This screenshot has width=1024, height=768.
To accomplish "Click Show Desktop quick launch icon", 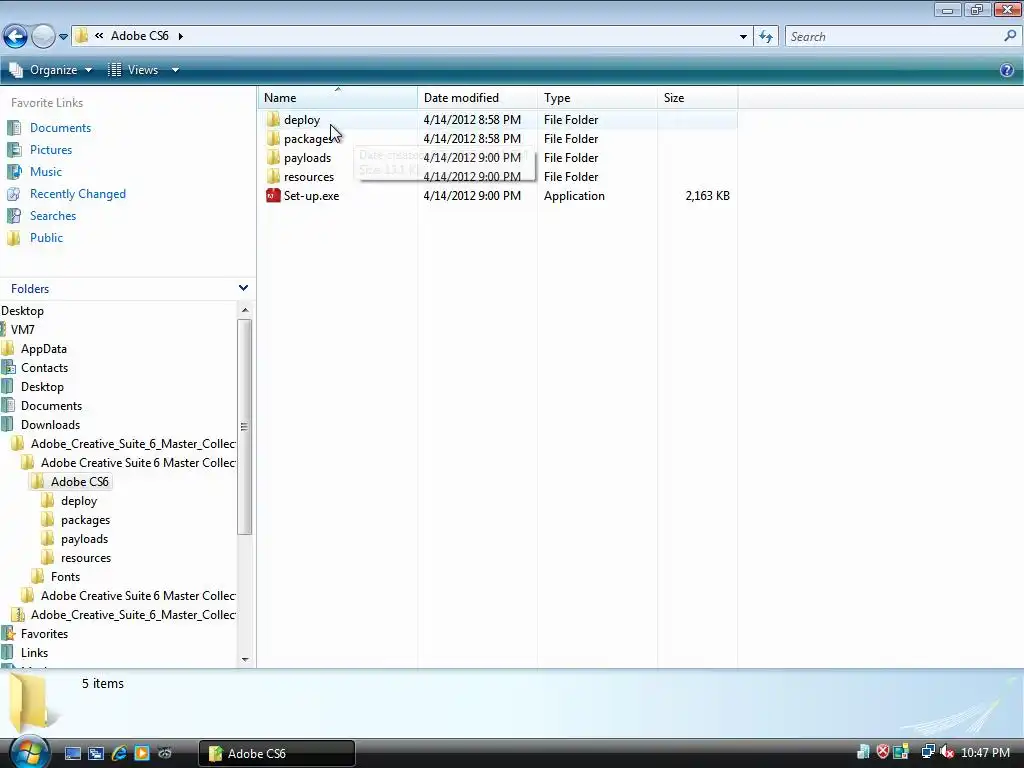I will point(72,753).
